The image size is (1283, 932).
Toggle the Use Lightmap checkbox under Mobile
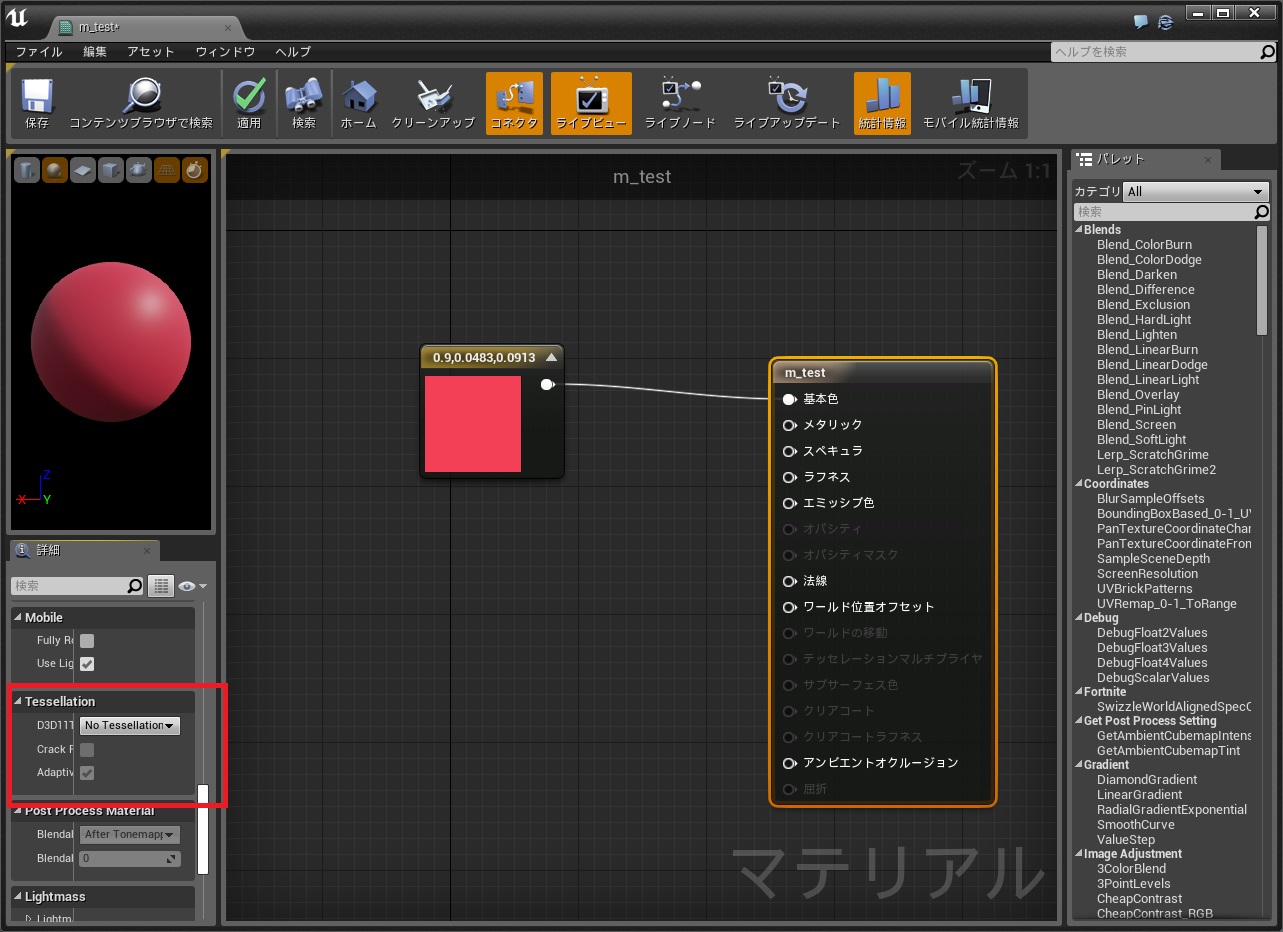coord(87,663)
